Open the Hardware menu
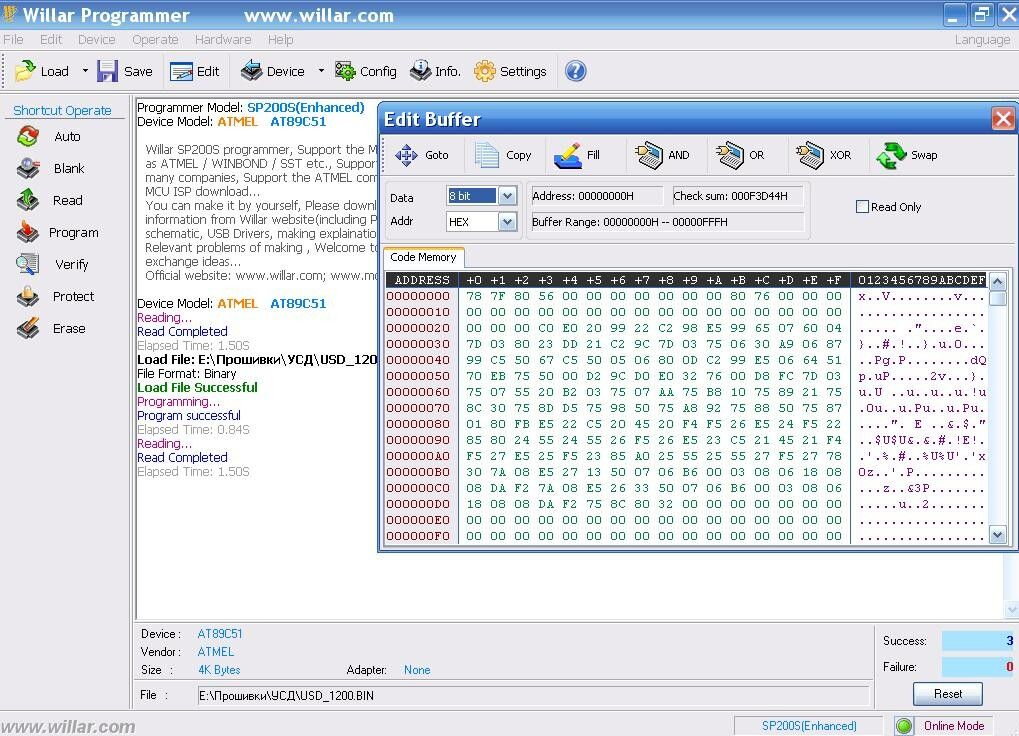The width and height of the screenshot is (1019, 736). 223,40
